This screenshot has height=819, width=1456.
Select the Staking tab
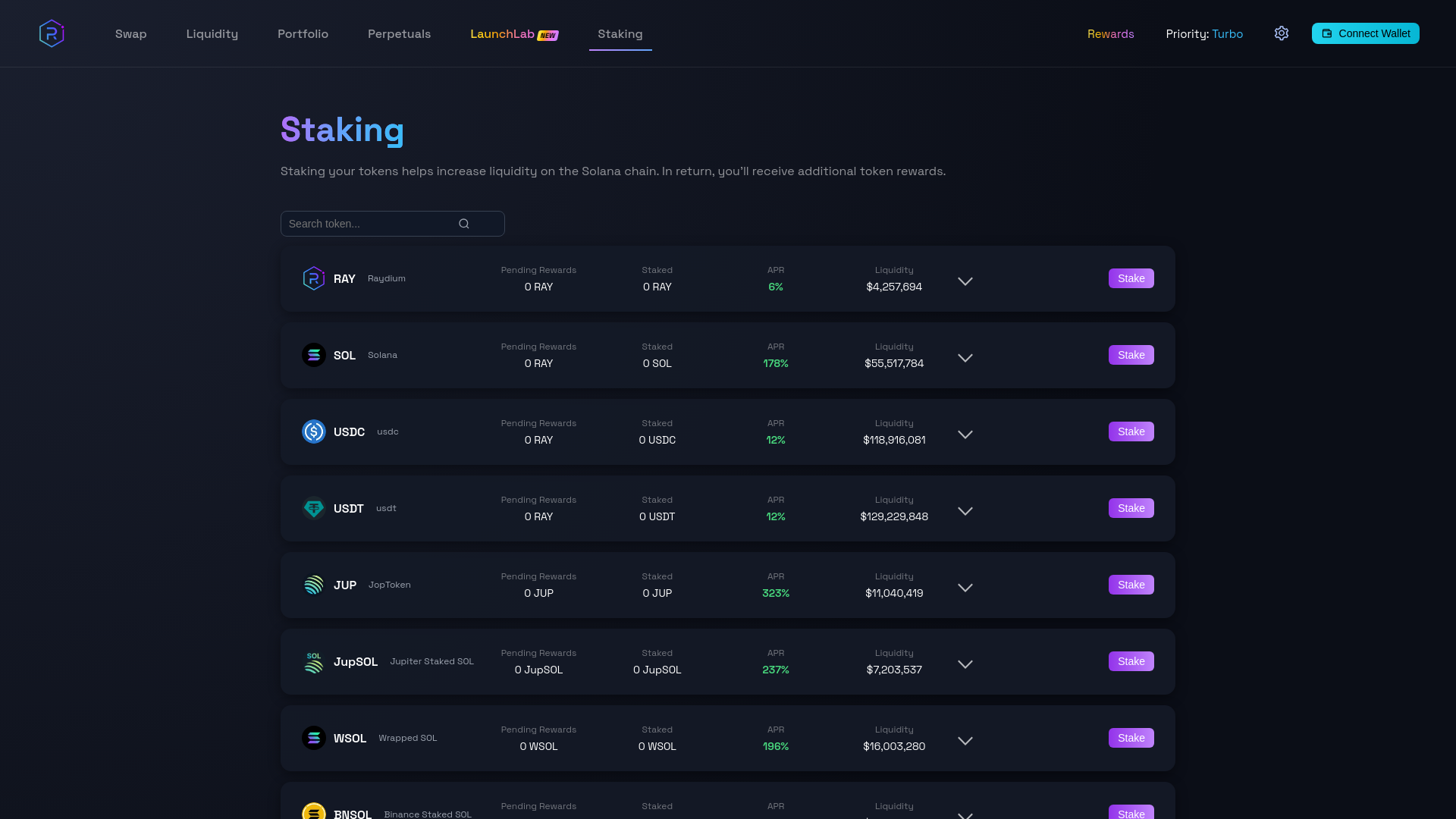tap(620, 33)
